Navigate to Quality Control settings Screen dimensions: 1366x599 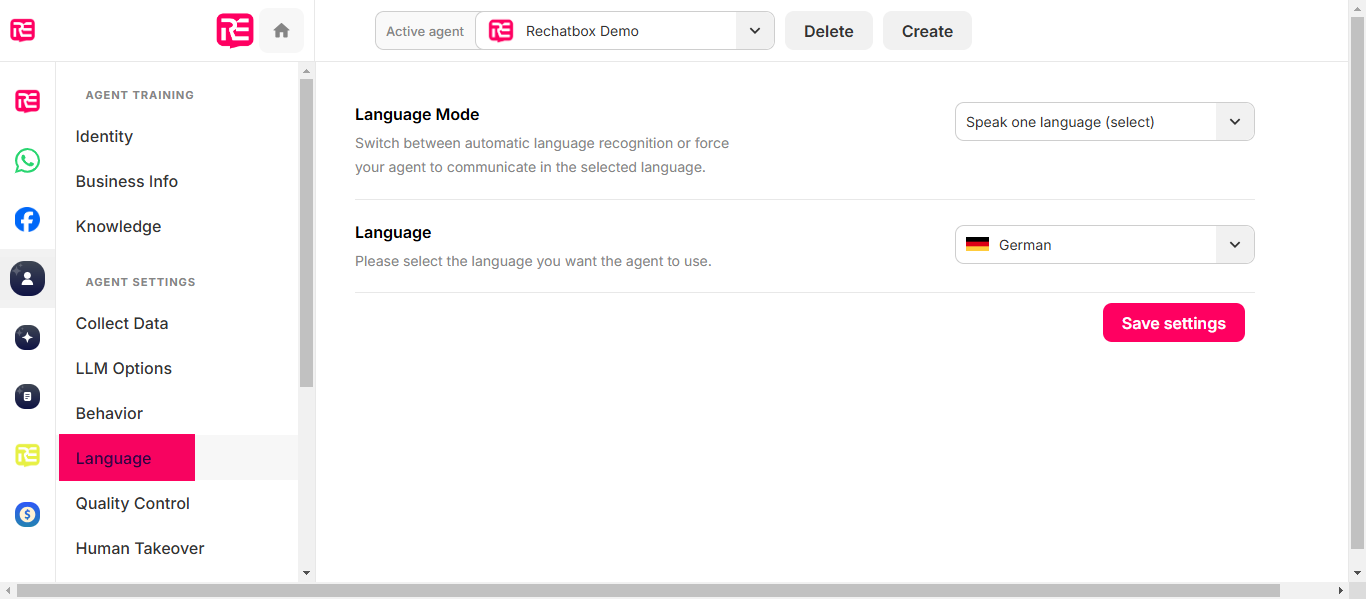pos(133,503)
